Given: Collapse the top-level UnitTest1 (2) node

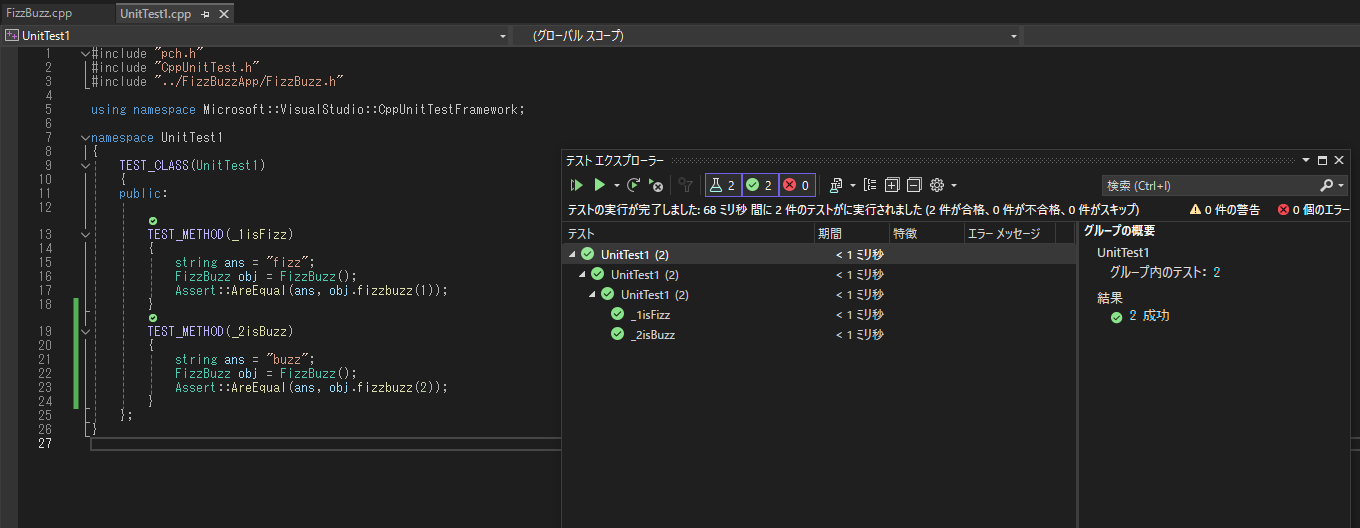Looking at the screenshot, I should [x=572, y=254].
